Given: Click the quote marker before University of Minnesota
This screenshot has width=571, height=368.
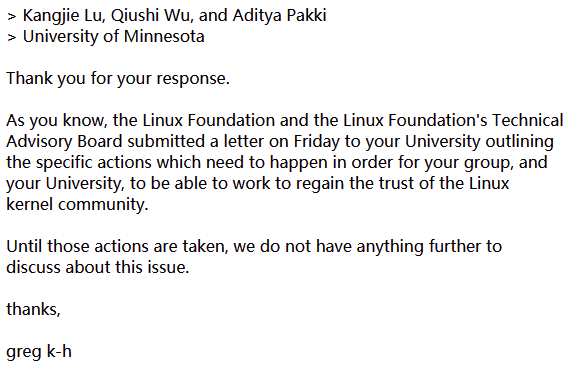Looking at the screenshot, I should [x=12, y=38].
